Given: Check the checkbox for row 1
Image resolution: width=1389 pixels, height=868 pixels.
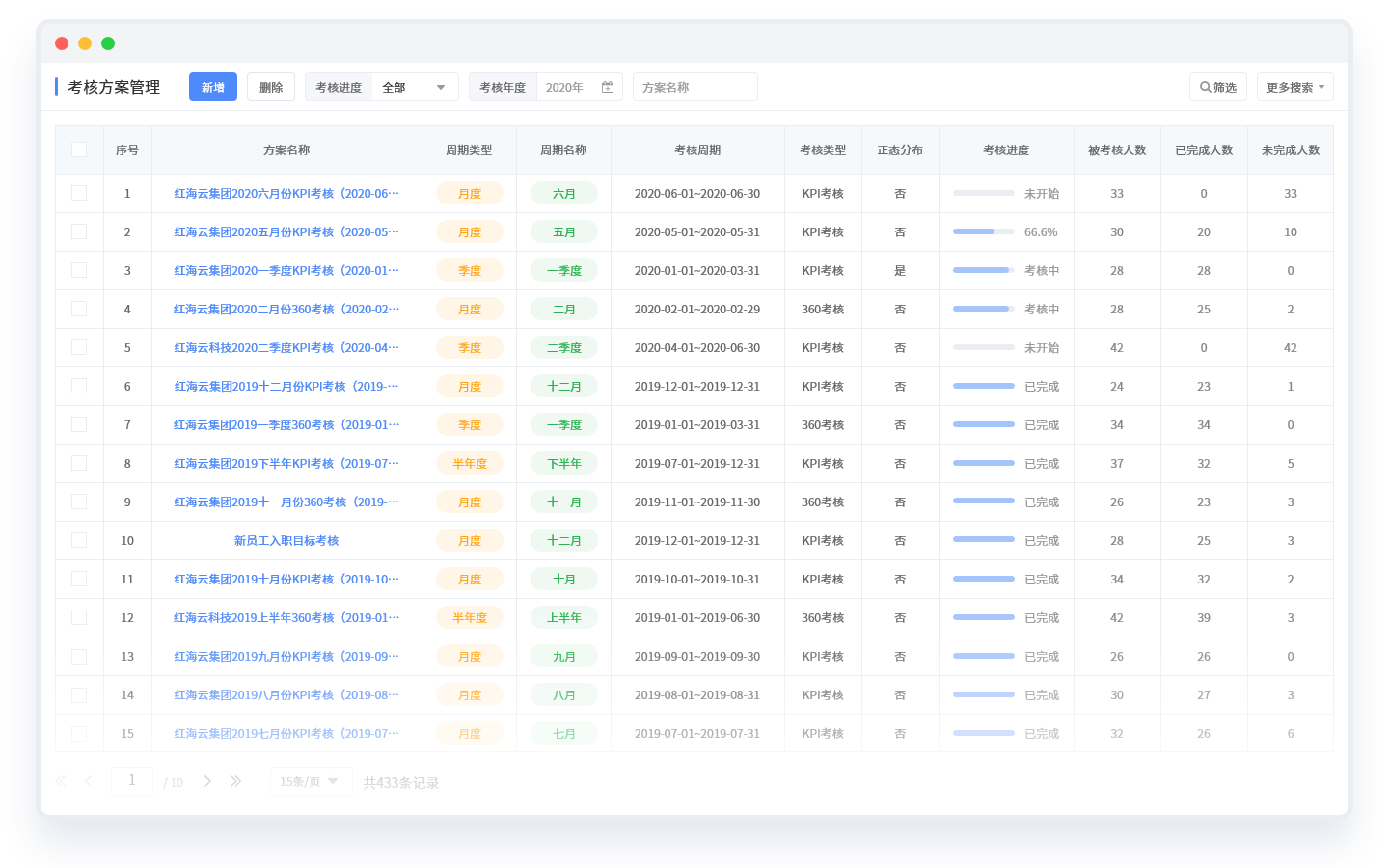Looking at the screenshot, I should (x=79, y=193).
